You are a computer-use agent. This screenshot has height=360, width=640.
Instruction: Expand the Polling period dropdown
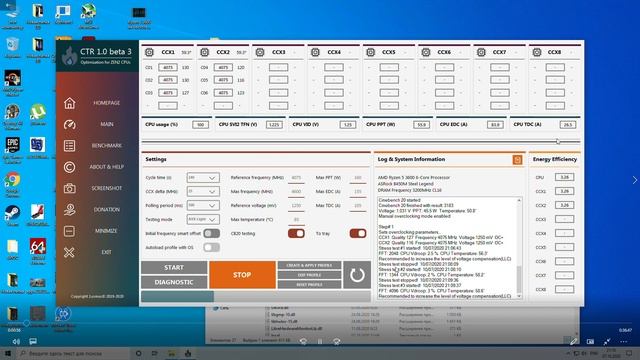(x=203, y=205)
